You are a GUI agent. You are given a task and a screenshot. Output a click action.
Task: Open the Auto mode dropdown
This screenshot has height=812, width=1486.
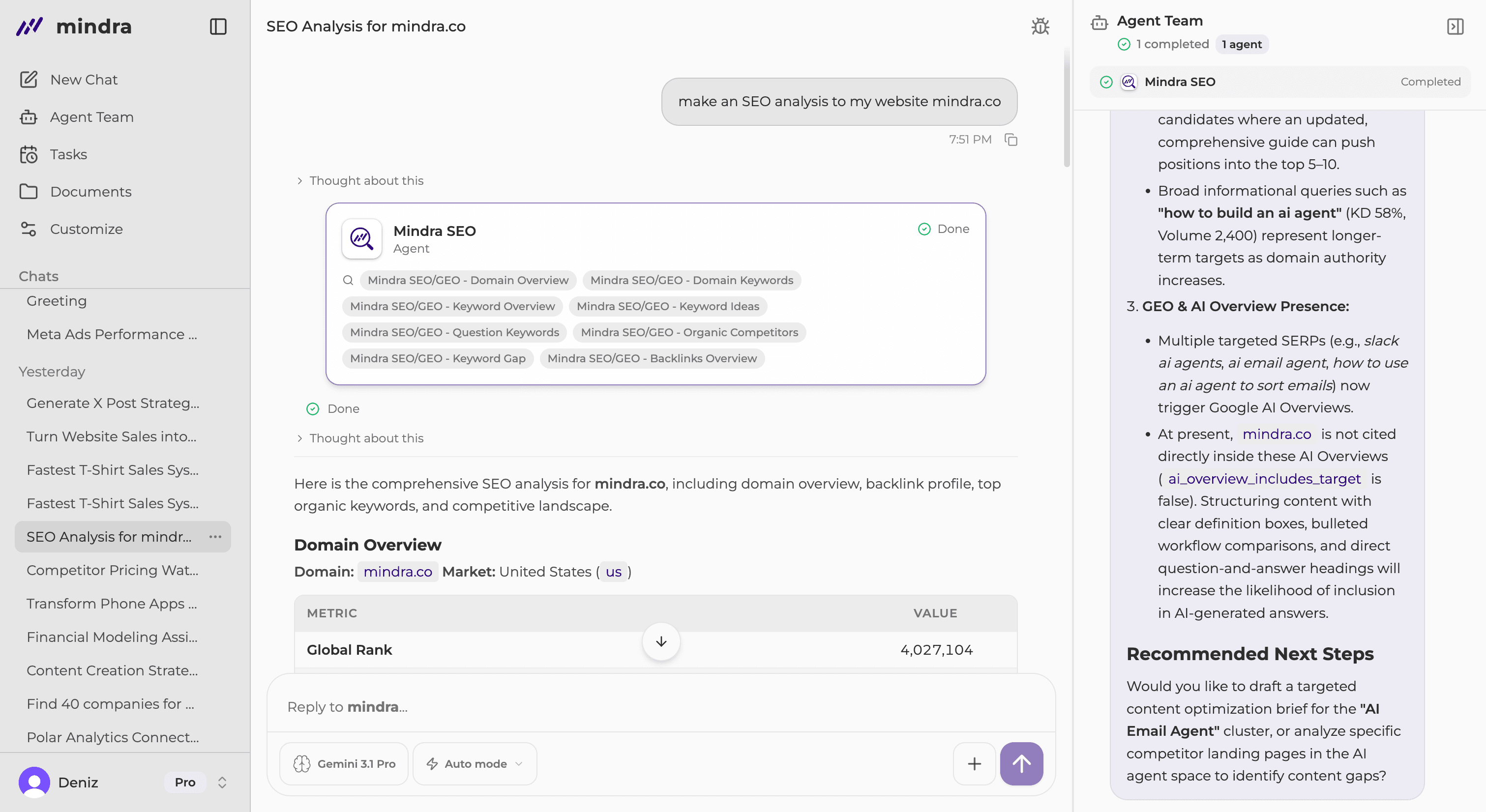pyautogui.click(x=475, y=763)
